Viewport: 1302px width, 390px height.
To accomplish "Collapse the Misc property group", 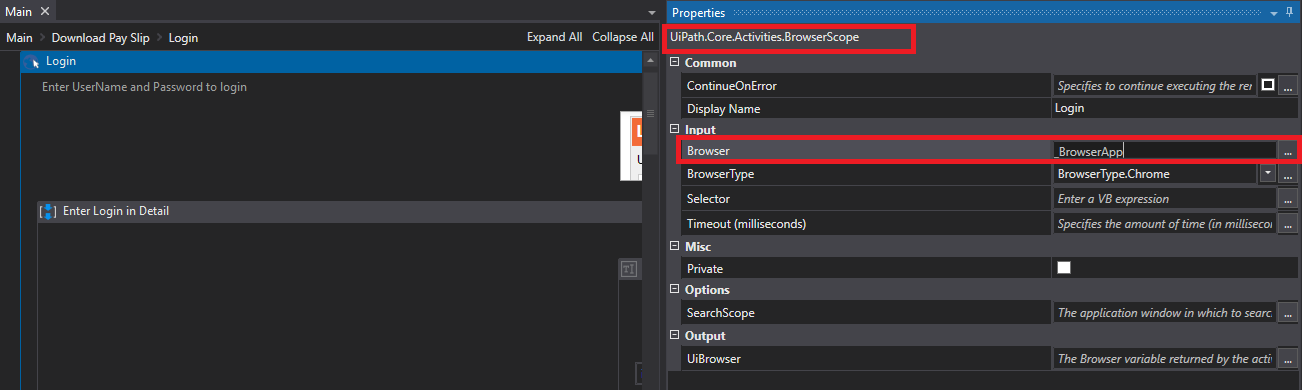I will pyautogui.click(x=675, y=246).
